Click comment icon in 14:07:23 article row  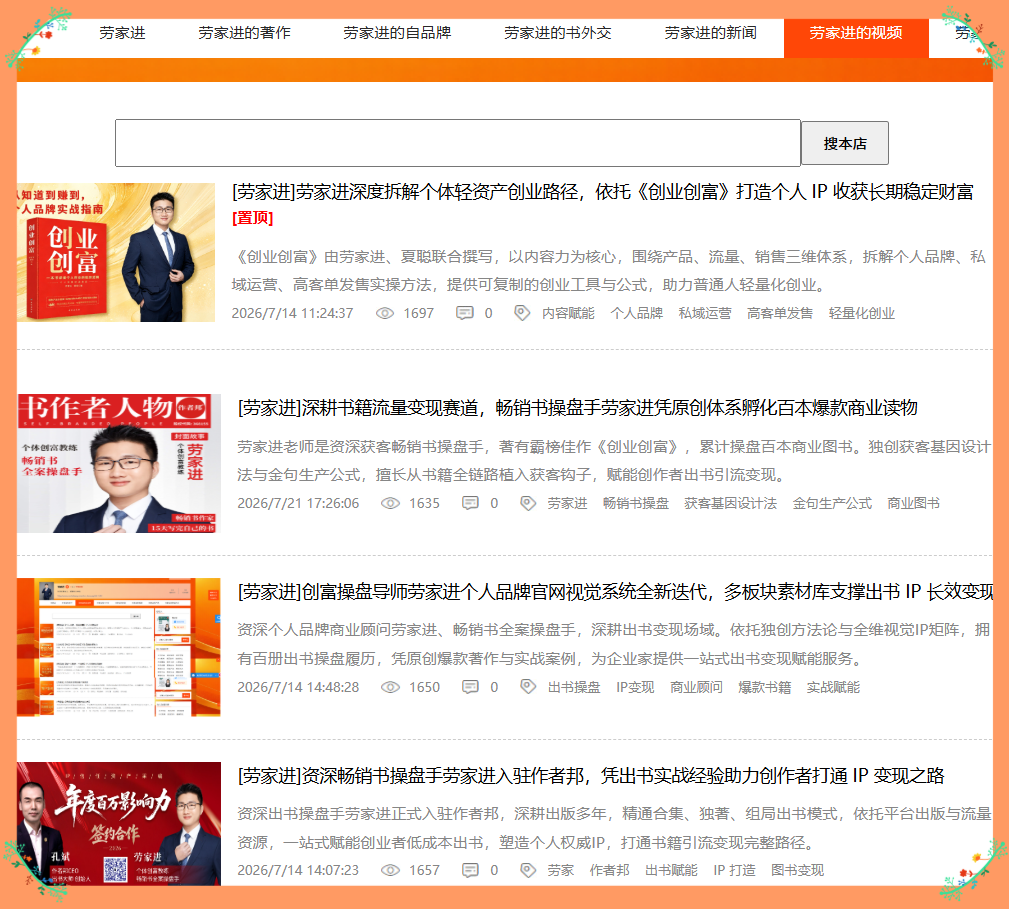tap(470, 870)
